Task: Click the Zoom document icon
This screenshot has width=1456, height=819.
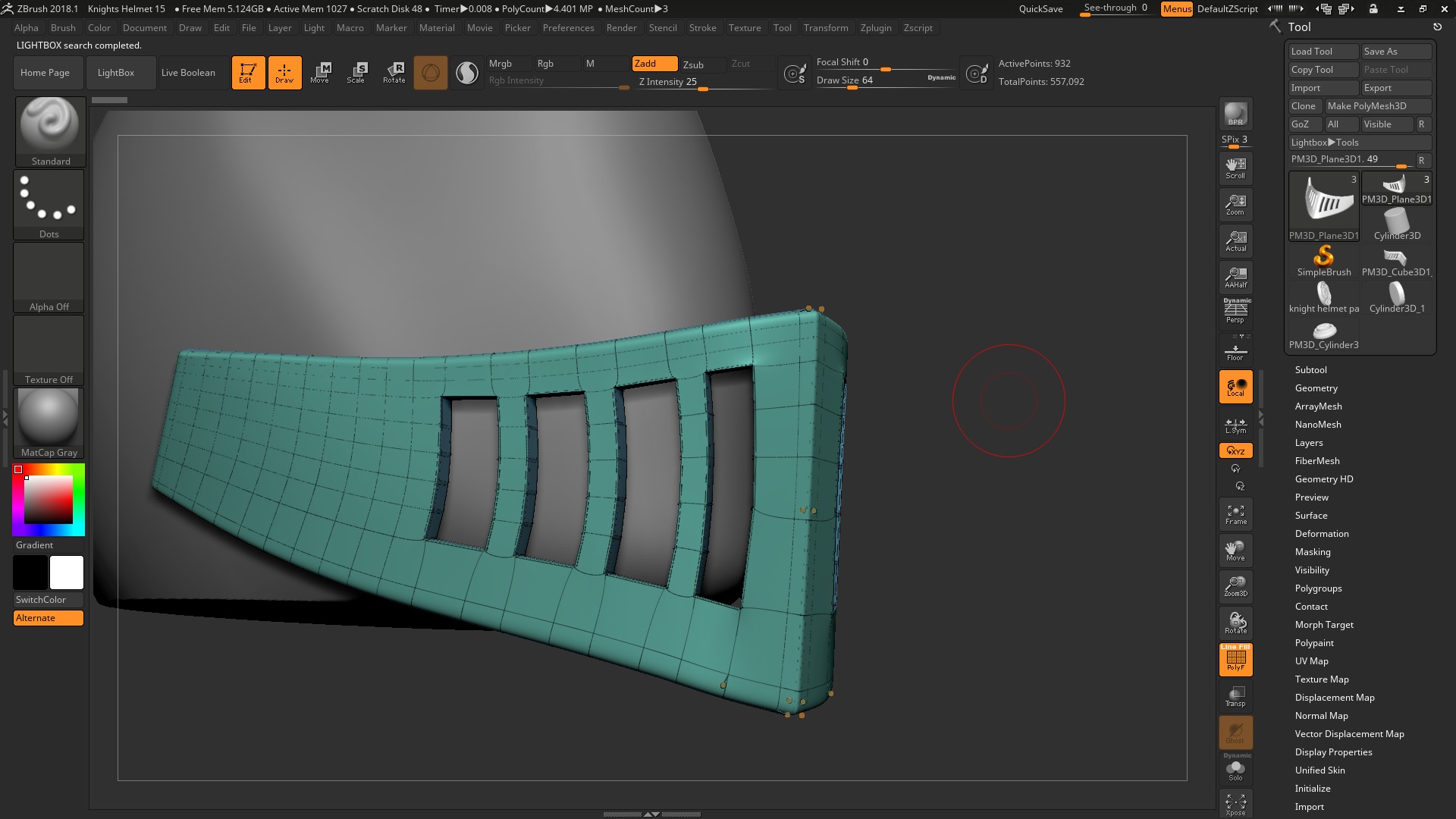Action: coord(1235,205)
